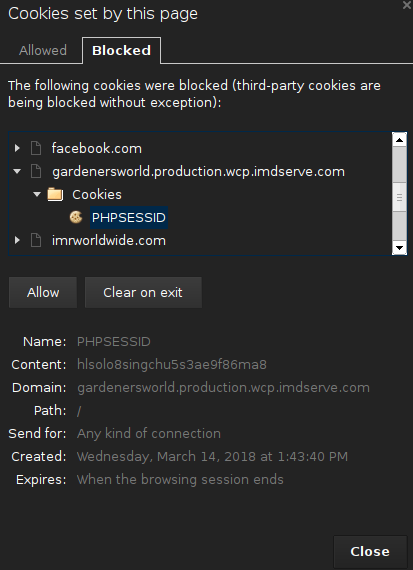Collapse the Cookies folder node
Image resolution: width=413 pixels, height=570 pixels.
37,194
